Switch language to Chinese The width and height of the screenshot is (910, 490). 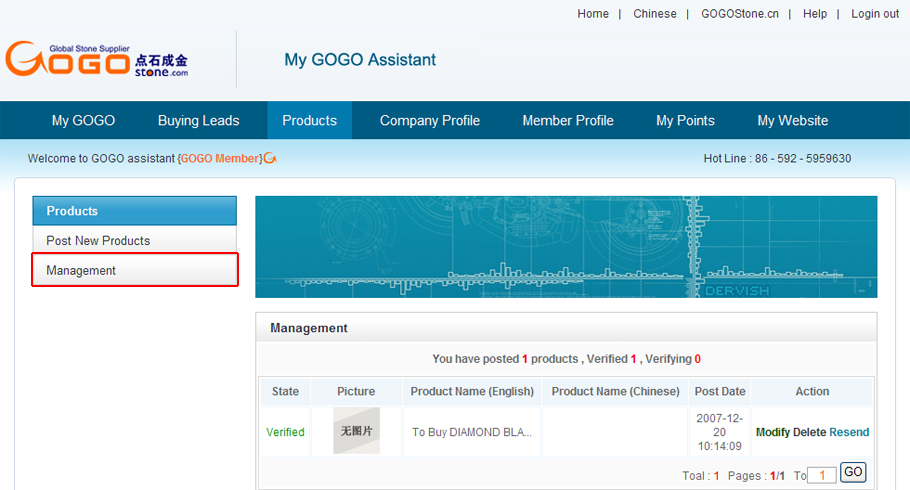(x=655, y=14)
